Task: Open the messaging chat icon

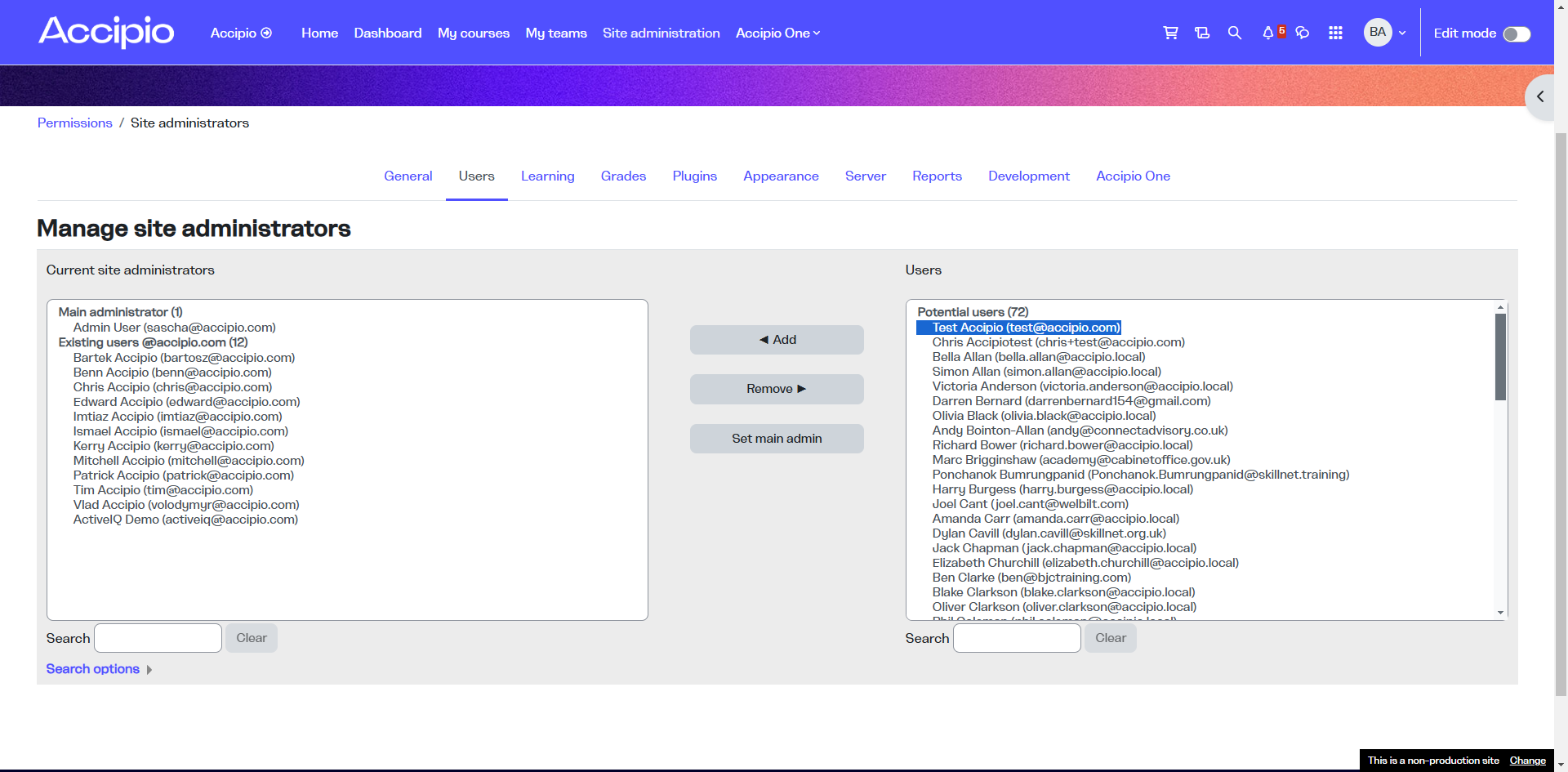Action: click(x=1303, y=33)
